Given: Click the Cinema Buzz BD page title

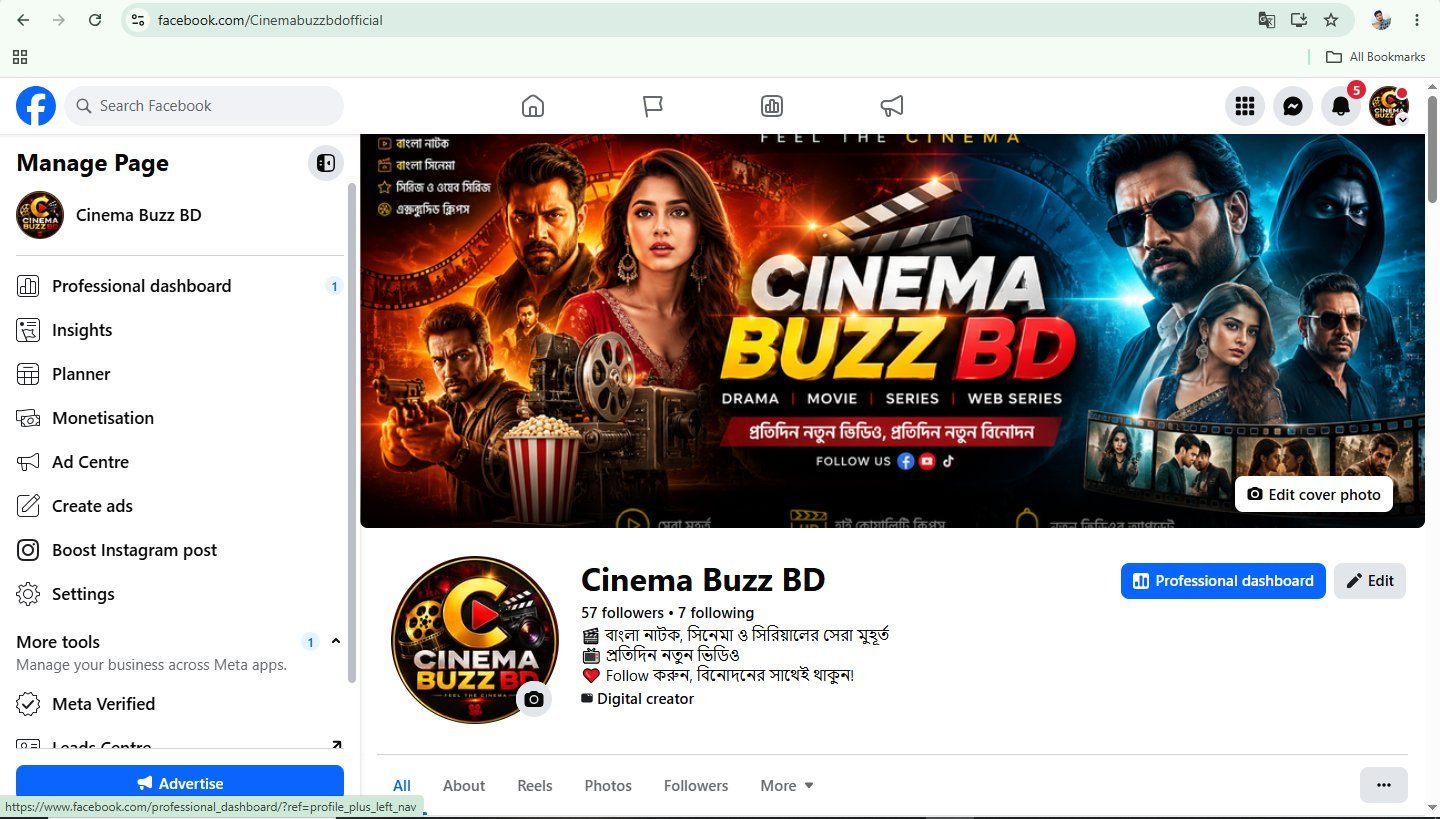Looking at the screenshot, I should tap(703, 580).
